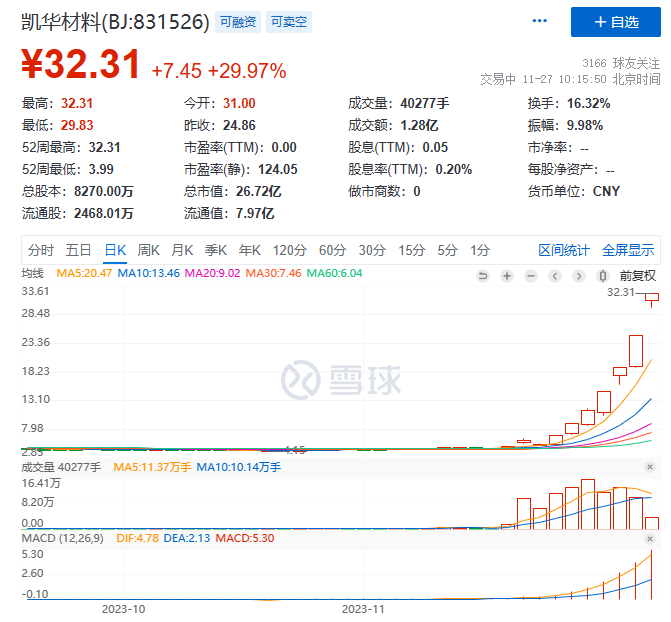Click the volume MA10:10.14万手 label
This screenshot has width=671, height=622.
(x=238, y=467)
